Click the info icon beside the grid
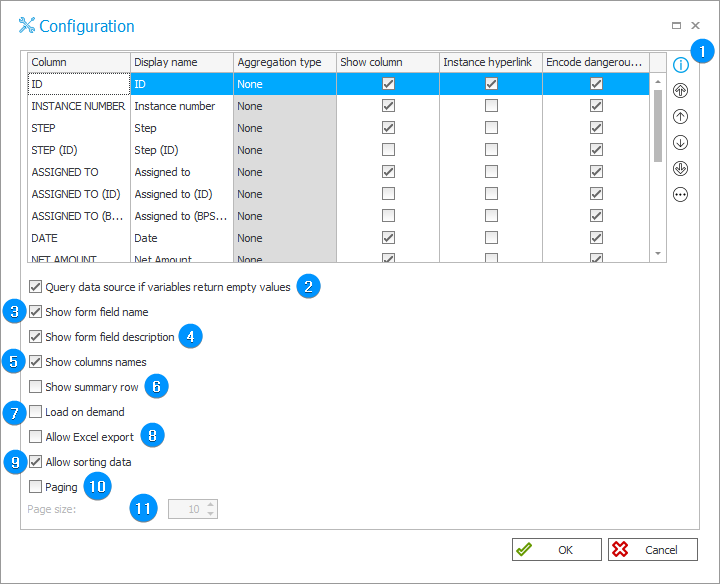The width and height of the screenshot is (720, 584). (680, 65)
